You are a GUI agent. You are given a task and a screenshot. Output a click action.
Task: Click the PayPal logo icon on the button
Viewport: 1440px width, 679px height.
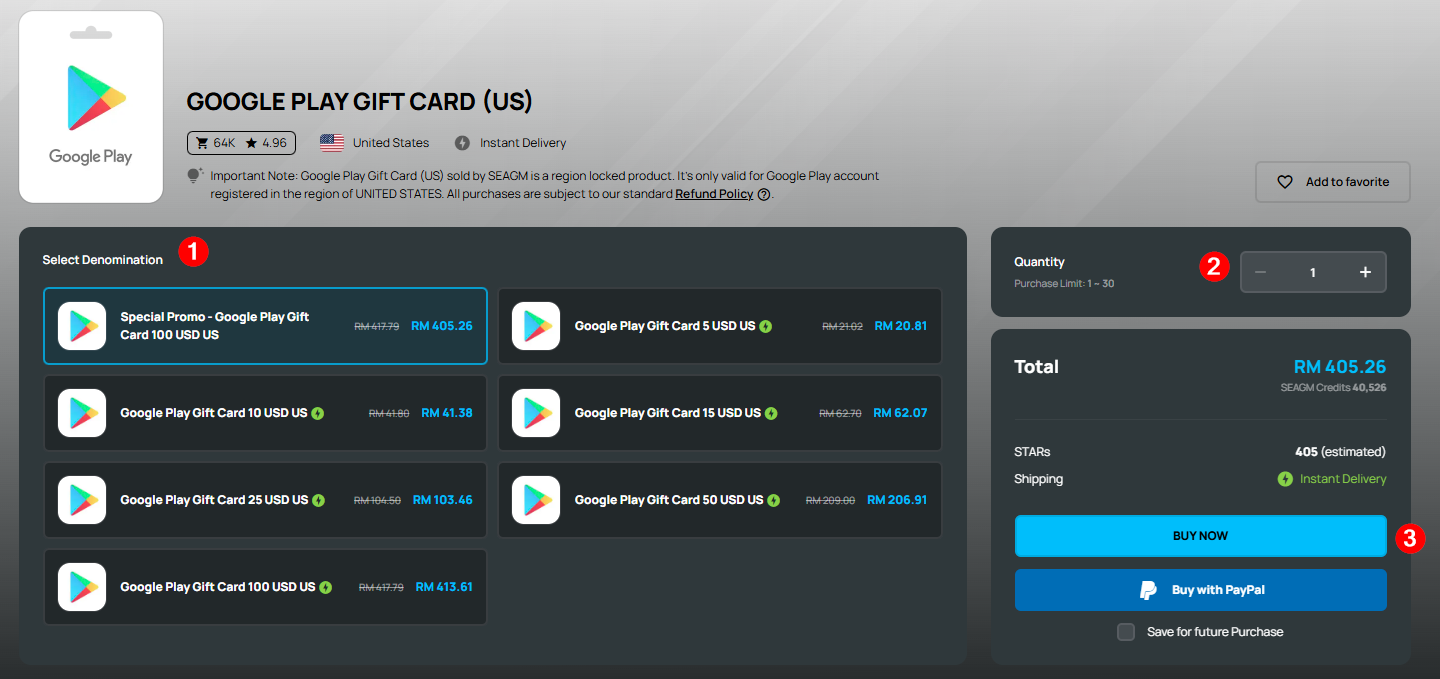coord(1148,590)
